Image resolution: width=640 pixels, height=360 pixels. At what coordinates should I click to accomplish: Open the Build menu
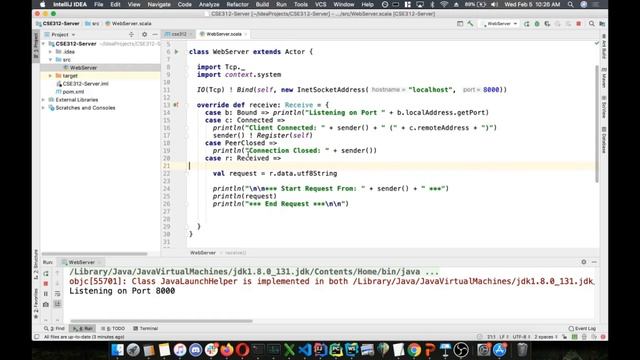[262, 4]
